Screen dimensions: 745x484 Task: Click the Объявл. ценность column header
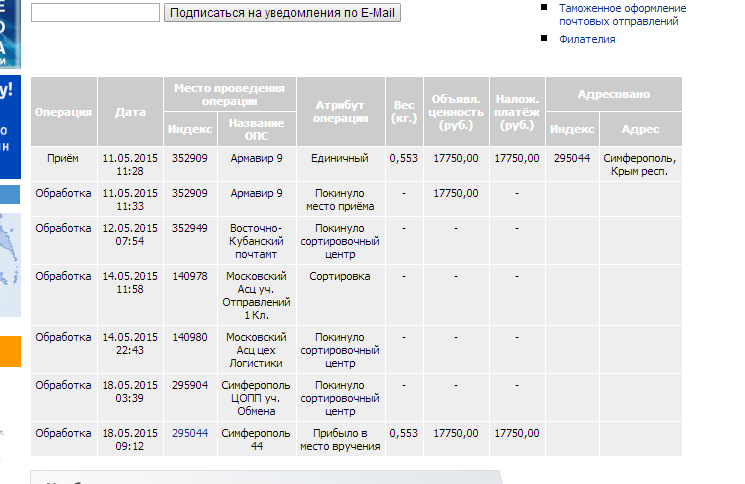pyautogui.click(x=456, y=112)
